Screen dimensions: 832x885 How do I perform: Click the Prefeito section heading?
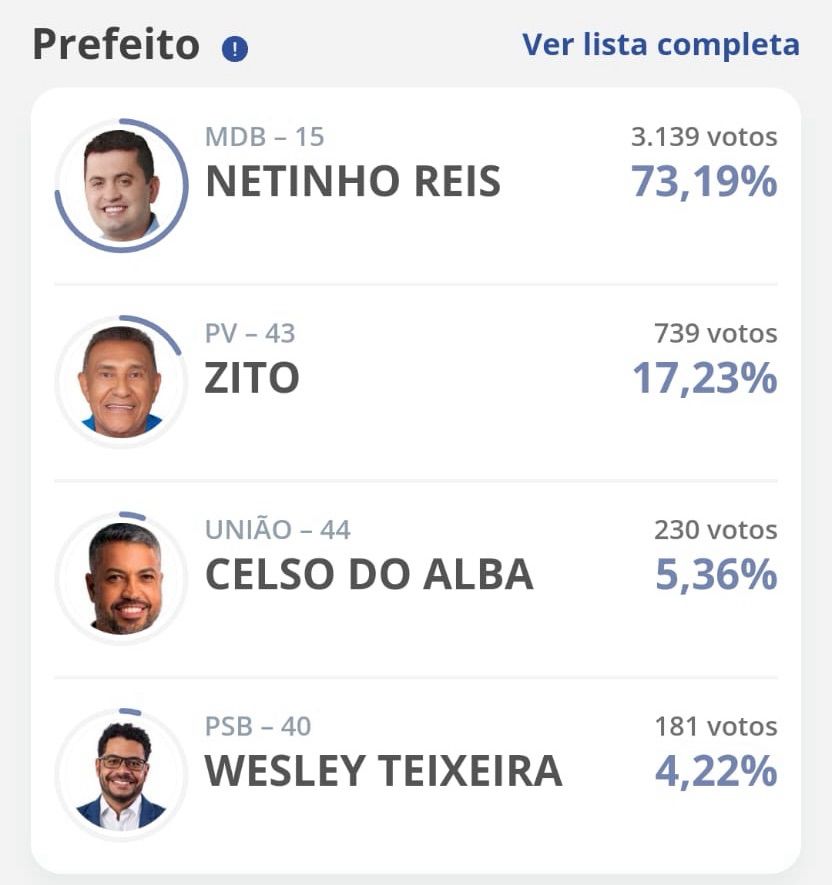coord(116,46)
